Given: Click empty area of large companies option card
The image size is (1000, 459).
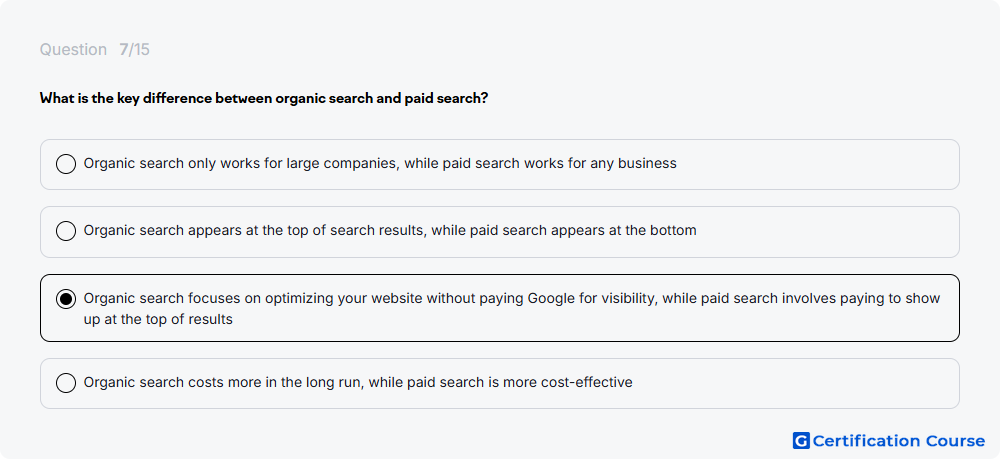Looking at the screenshot, I should tap(816, 164).
